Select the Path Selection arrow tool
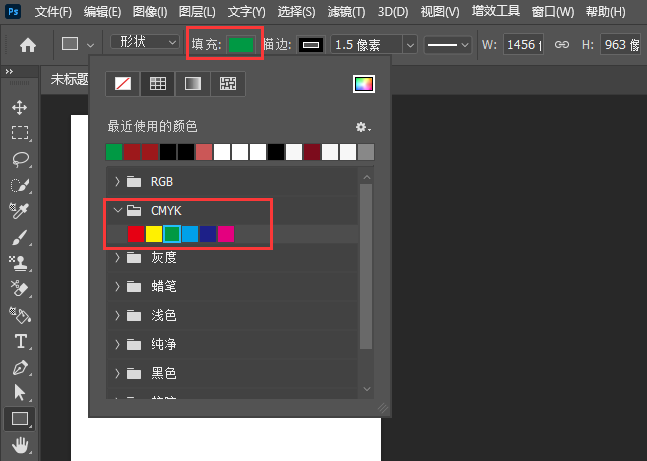 19,392
